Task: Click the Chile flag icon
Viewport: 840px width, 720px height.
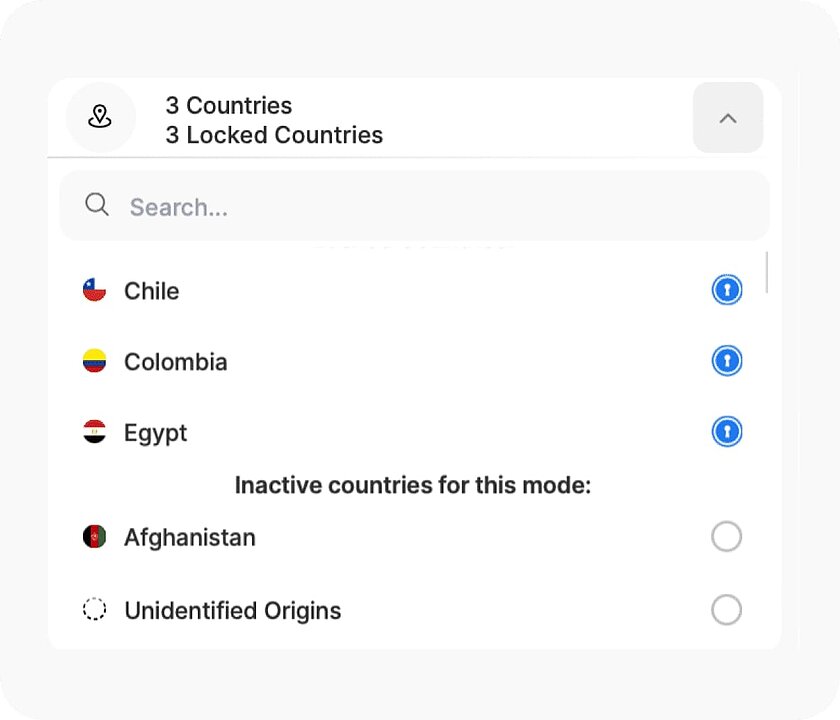Action: (x=95, y=290)
